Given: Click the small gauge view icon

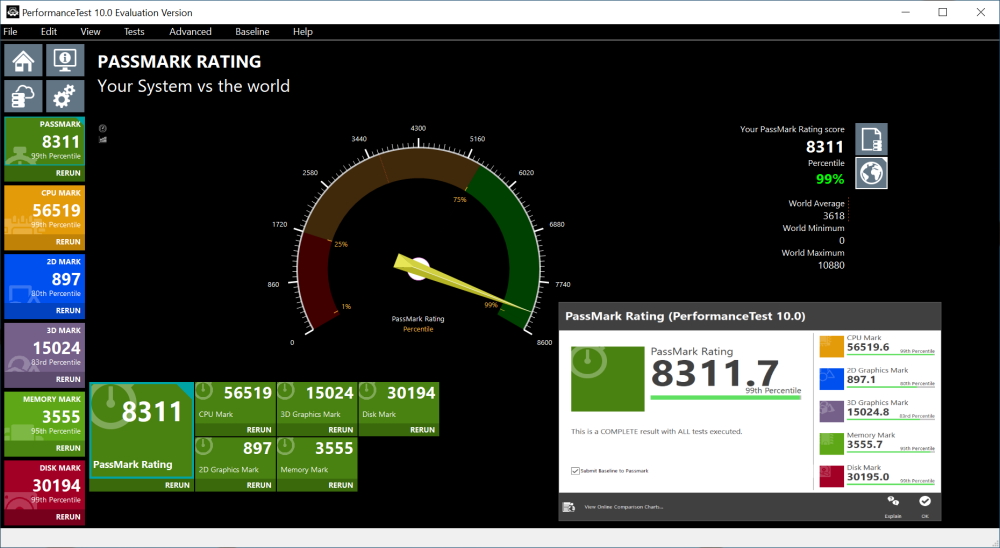Looking at the screenshot, I should tap(102, 128).
